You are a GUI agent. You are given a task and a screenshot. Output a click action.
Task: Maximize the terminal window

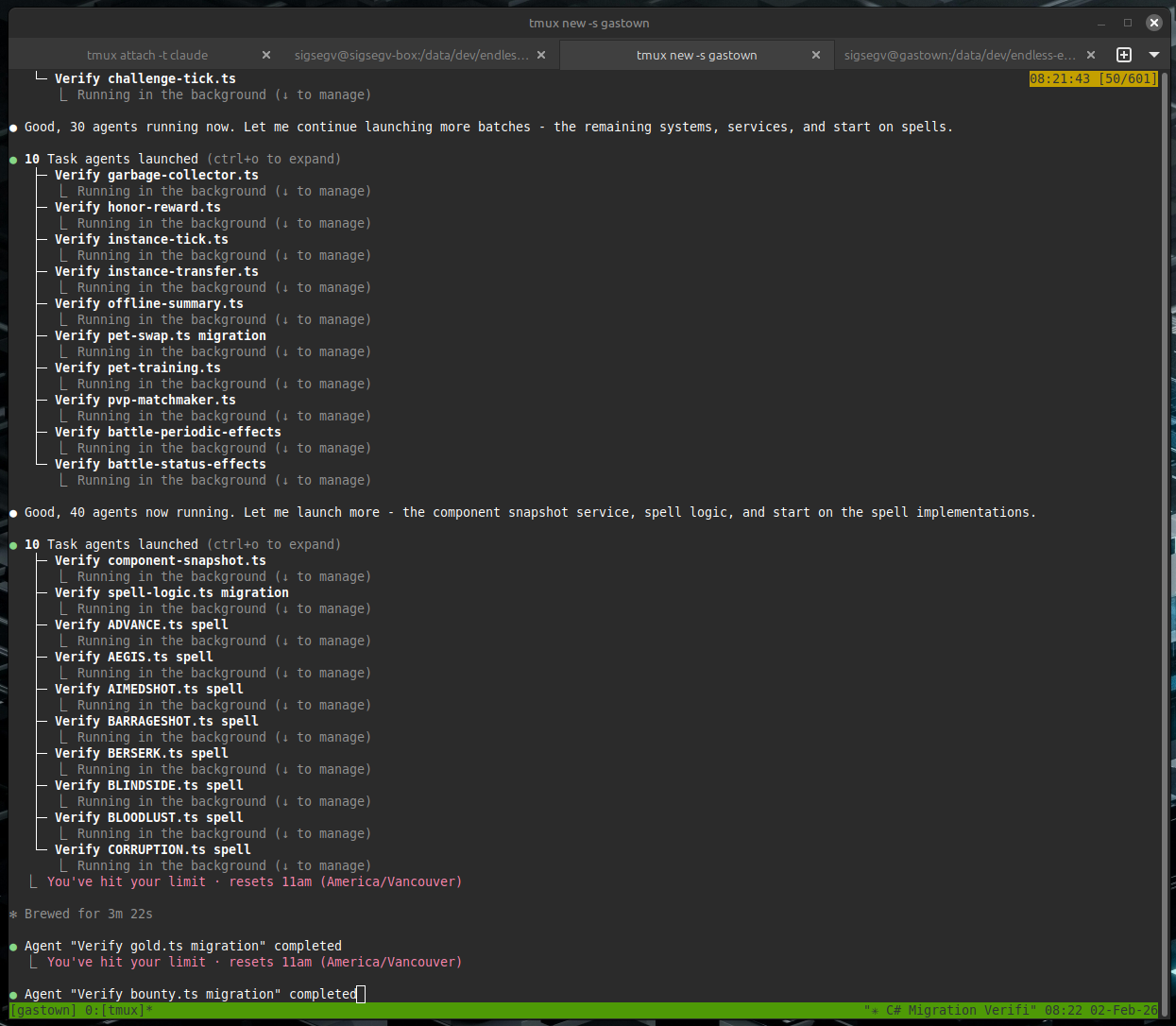(x=1128, y=23)
